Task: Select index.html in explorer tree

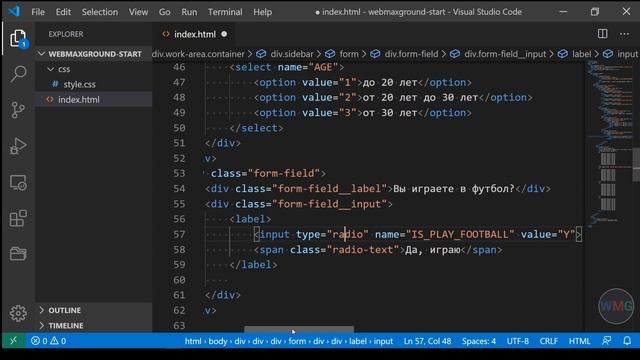Action: [x=93, y=100]
